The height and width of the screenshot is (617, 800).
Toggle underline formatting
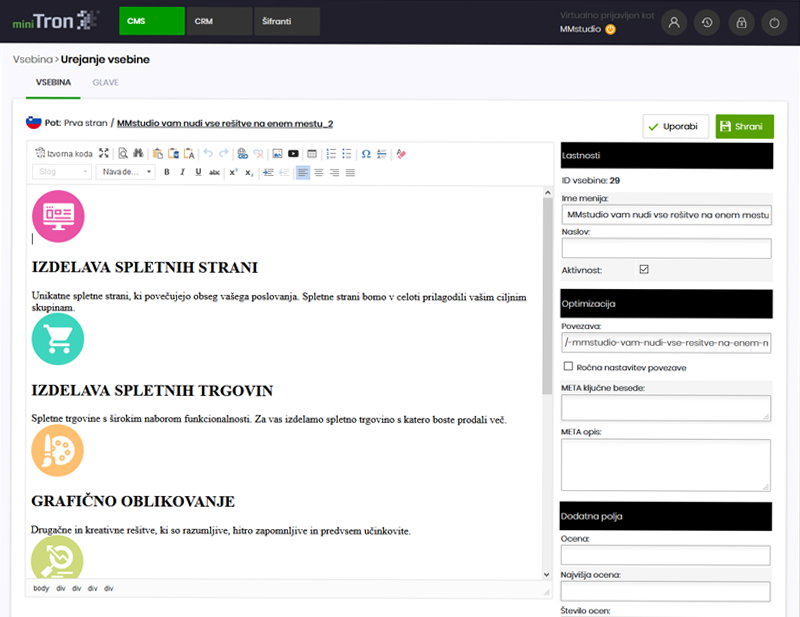[x=198, y=172]
